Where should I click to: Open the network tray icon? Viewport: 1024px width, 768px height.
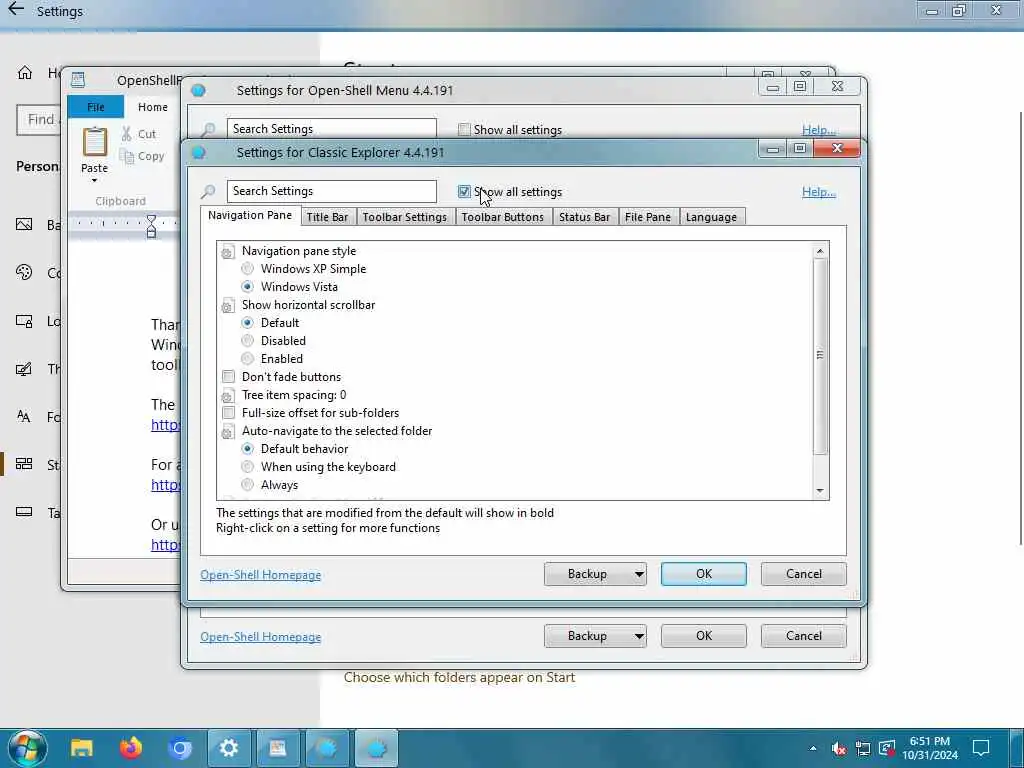pyautogui.click(x=863, y=748)
